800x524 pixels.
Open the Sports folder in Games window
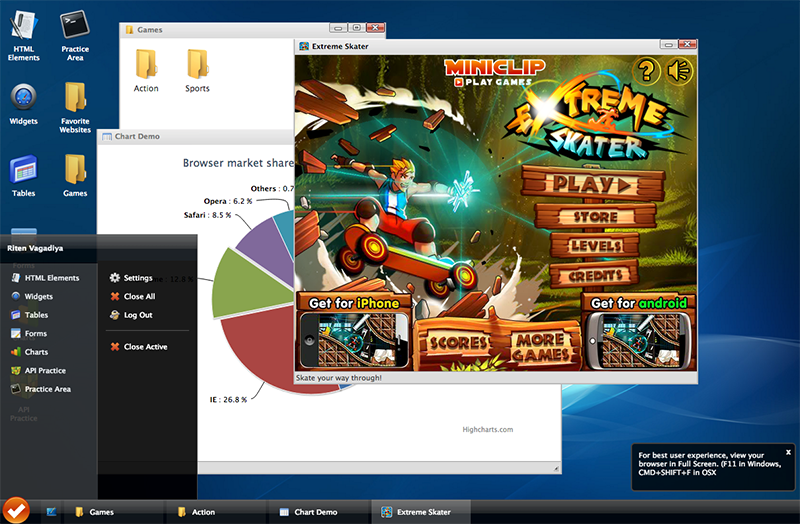coord(197,70)
